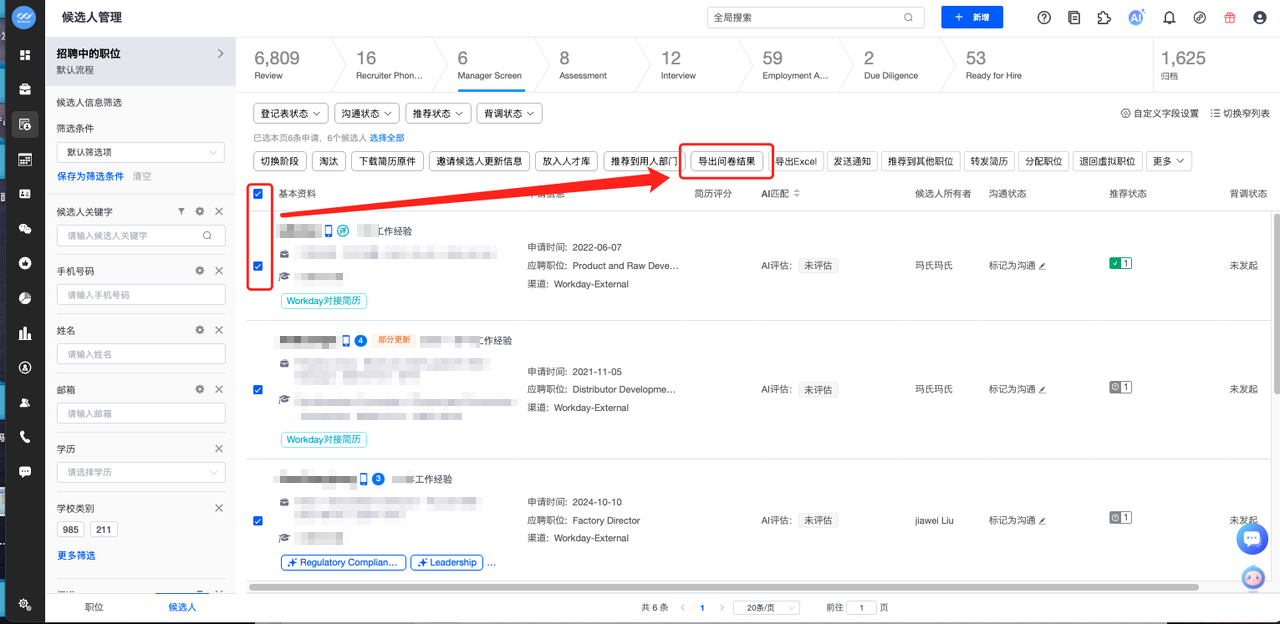Open the ID card icon in sidebar
This screenshot has width=1280, height=624.
(x=25, y=194)
